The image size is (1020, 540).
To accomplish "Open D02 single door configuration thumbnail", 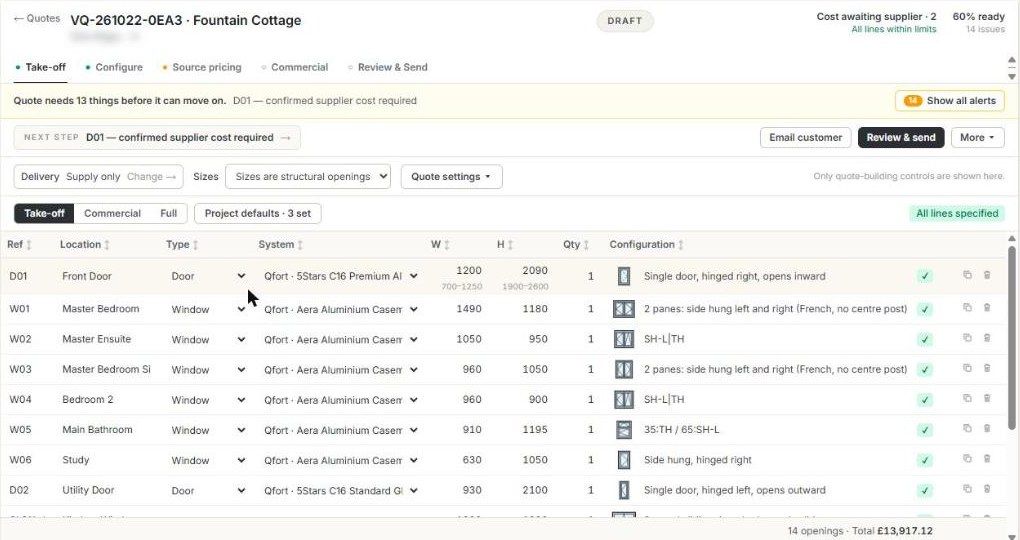I will [x=624, y=490].
